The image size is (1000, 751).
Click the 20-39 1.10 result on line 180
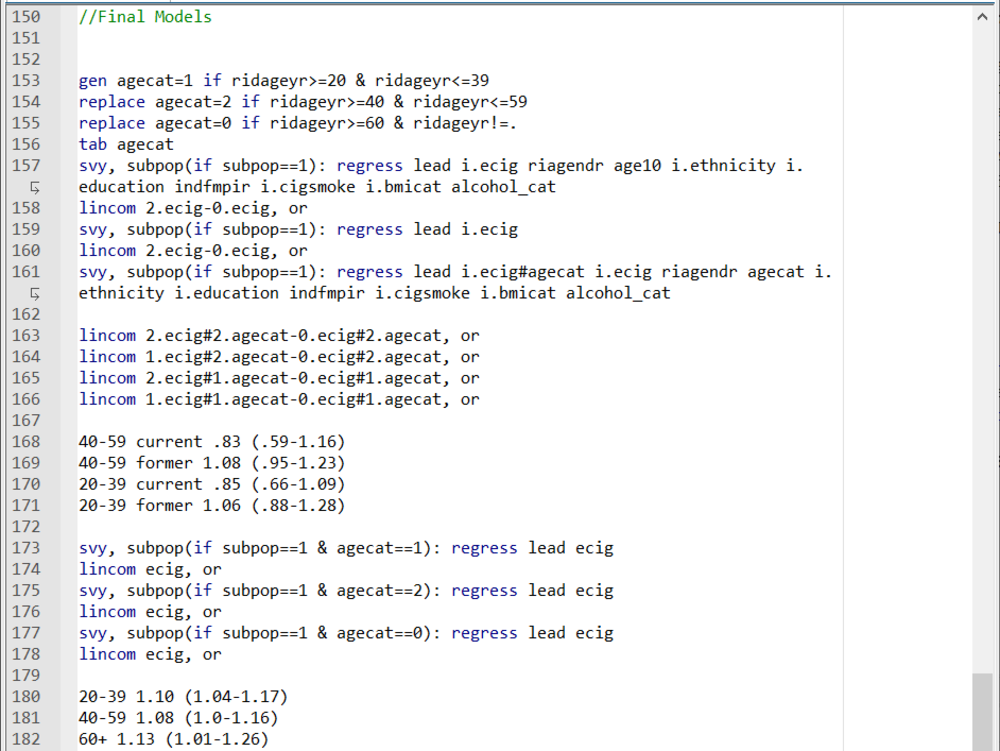pyautogui.click(x=183, y=696)
